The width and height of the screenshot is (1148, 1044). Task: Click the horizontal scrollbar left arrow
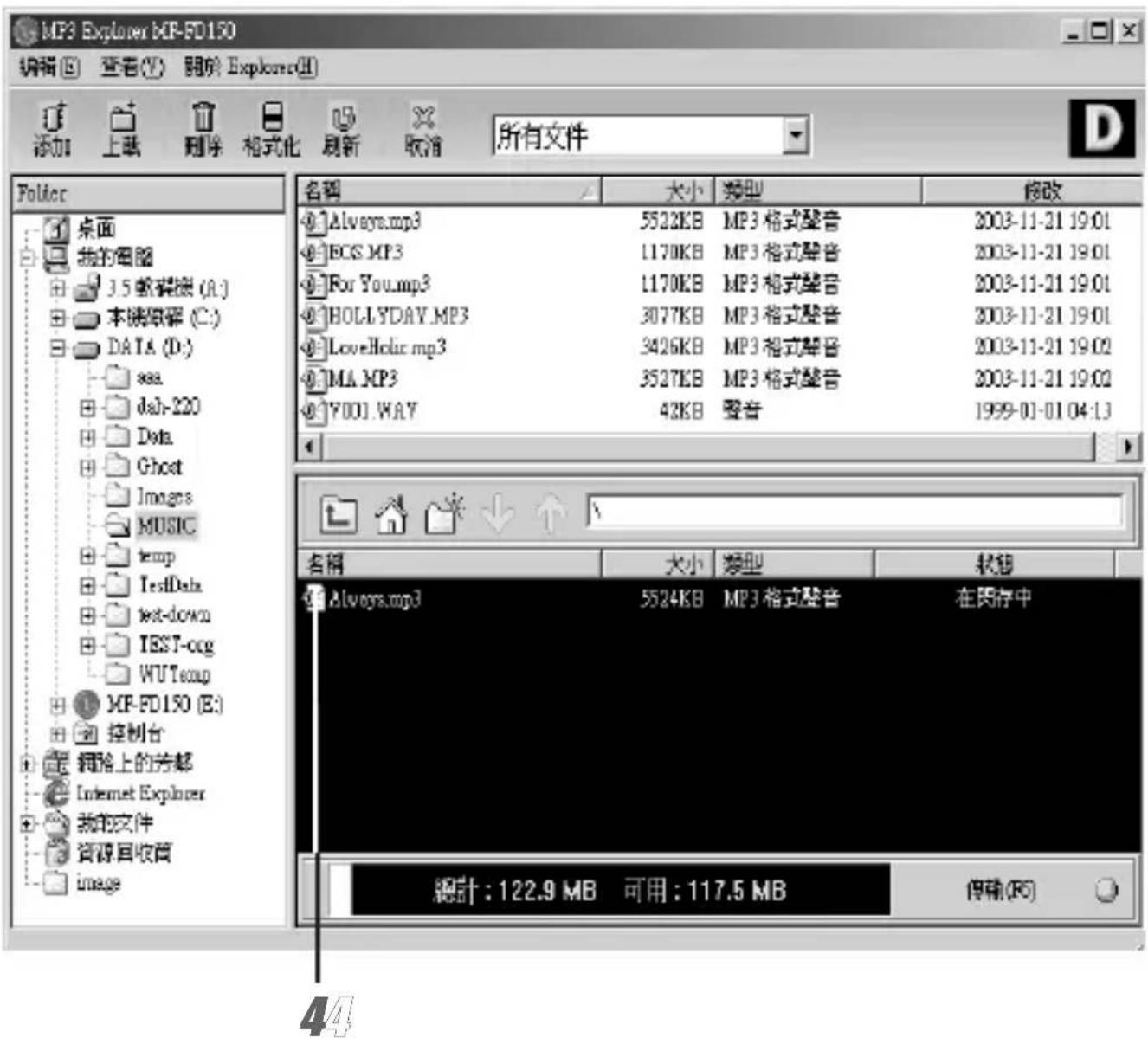tap(310, 448)
